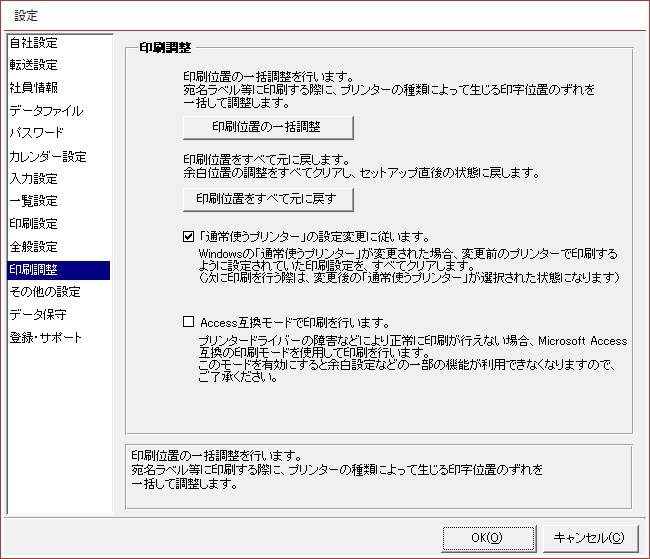Open the 転送設定 category
The width and height of the screenshot is (650, 559).
pos(34,65)
